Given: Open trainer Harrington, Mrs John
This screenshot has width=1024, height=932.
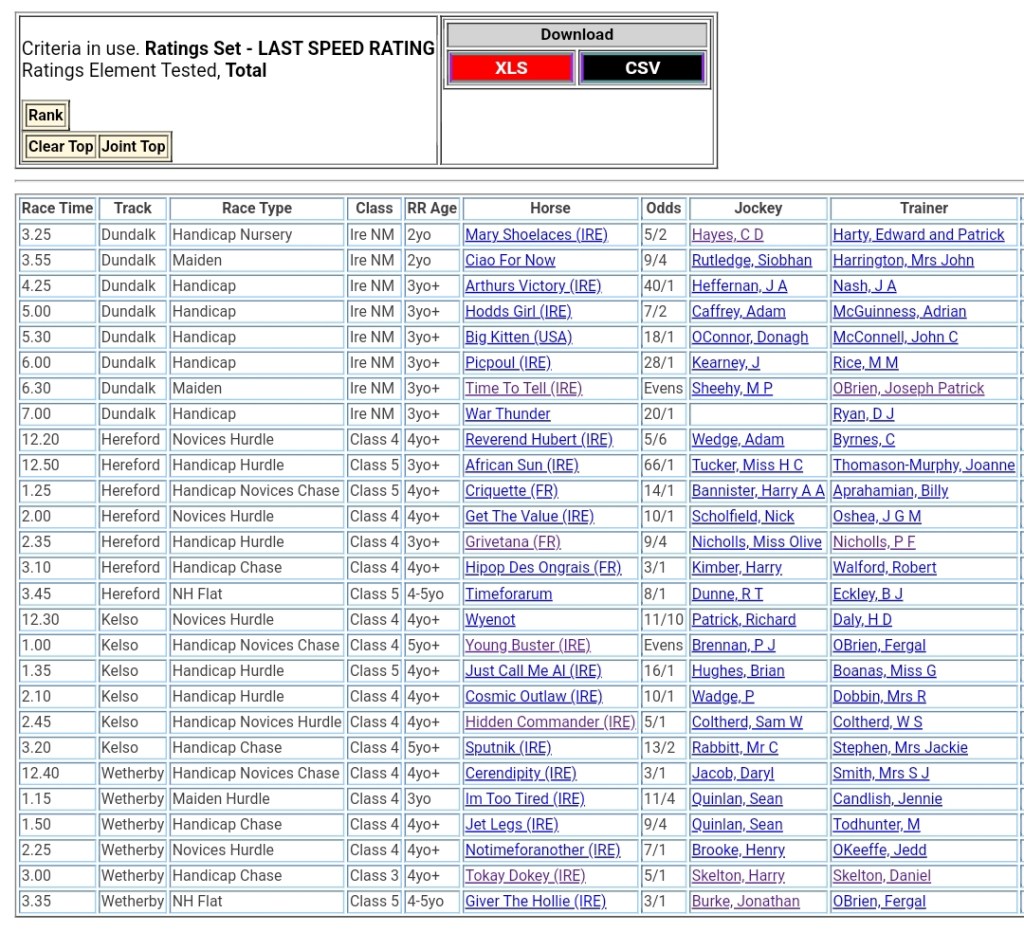Looking at the screenshot, I should coord(903,260).
